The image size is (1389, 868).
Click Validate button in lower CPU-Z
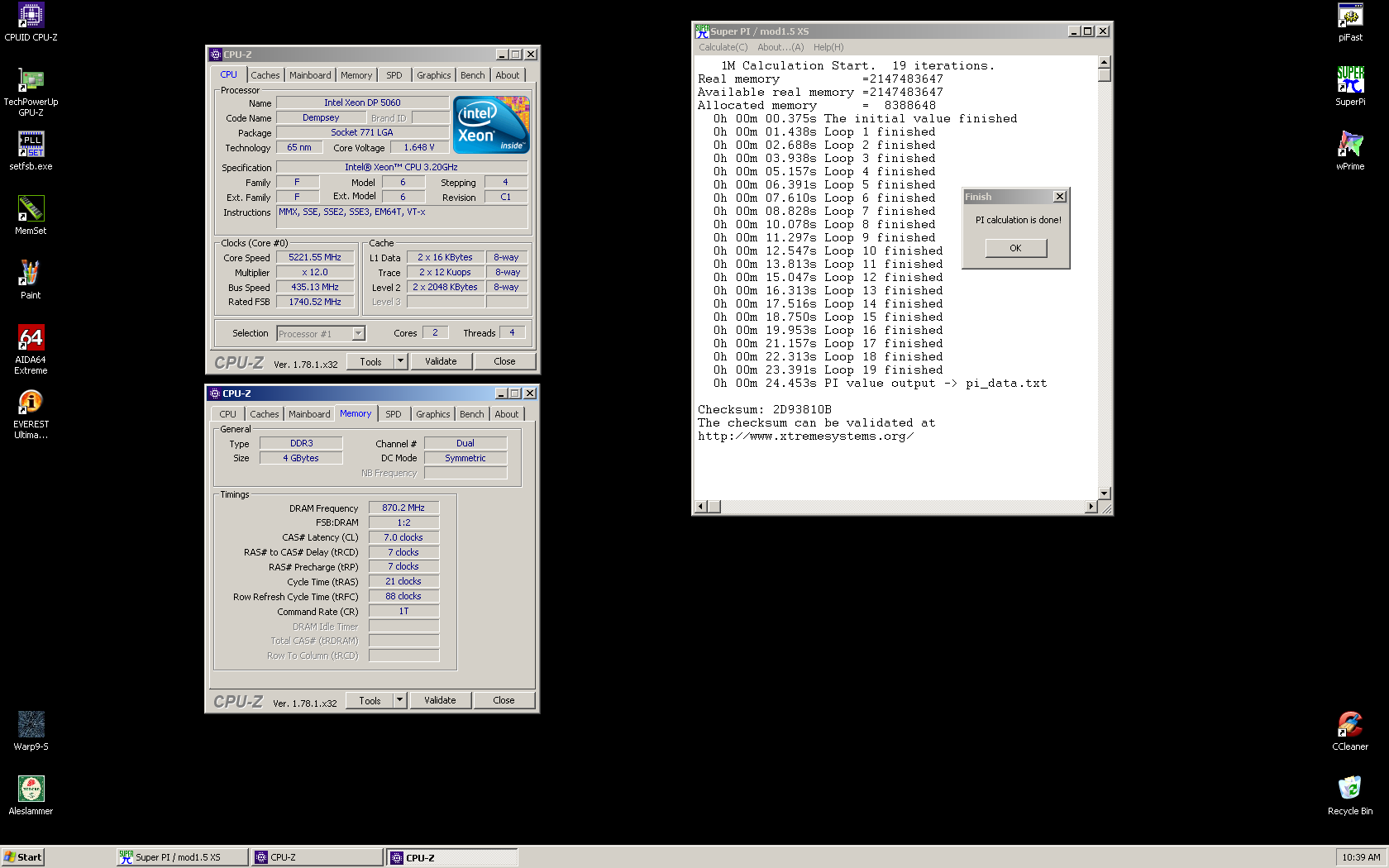(x=440, y=700)
